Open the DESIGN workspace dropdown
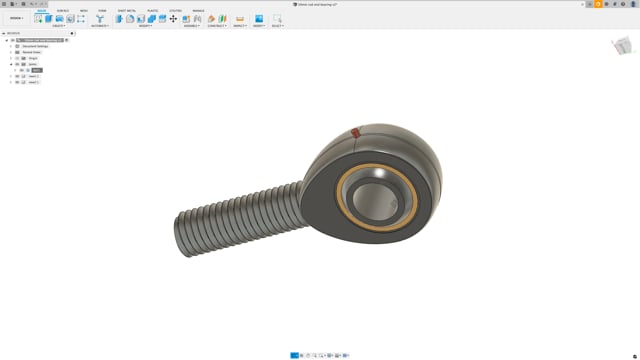The width and height of the screenshot is (640, 360). pos(16,18)
